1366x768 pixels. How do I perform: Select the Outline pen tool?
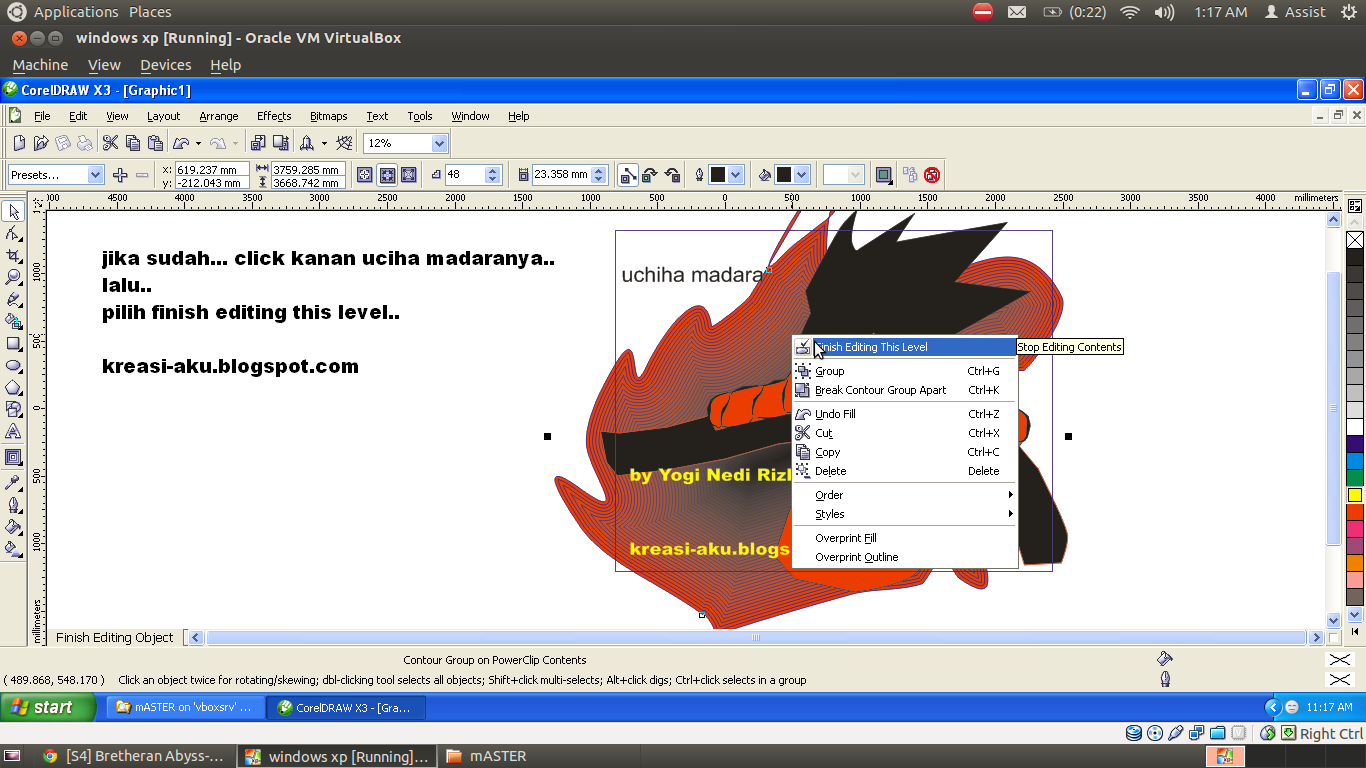pyautogui.click(x=14, y=504)
